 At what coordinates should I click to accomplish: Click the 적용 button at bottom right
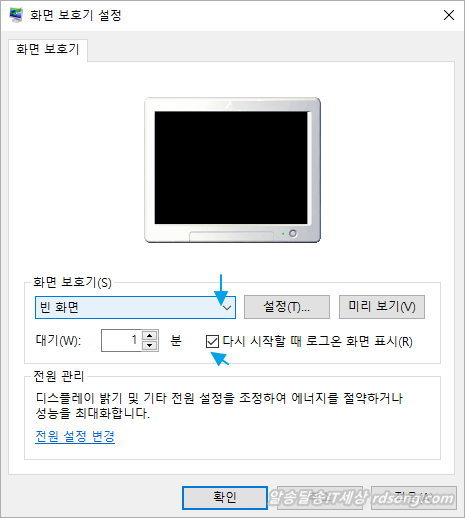click(x=414, y=498)
